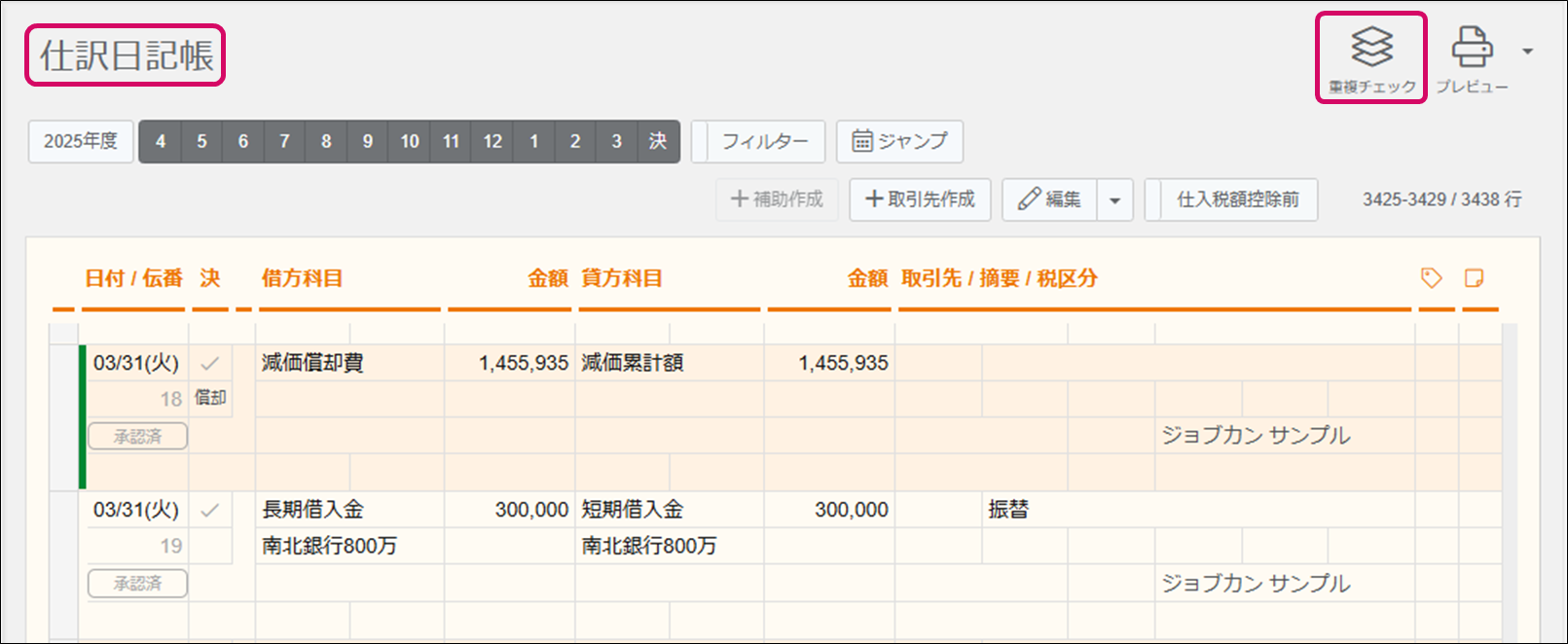Click the 振替 summary cell

[x=1008, y=510]
